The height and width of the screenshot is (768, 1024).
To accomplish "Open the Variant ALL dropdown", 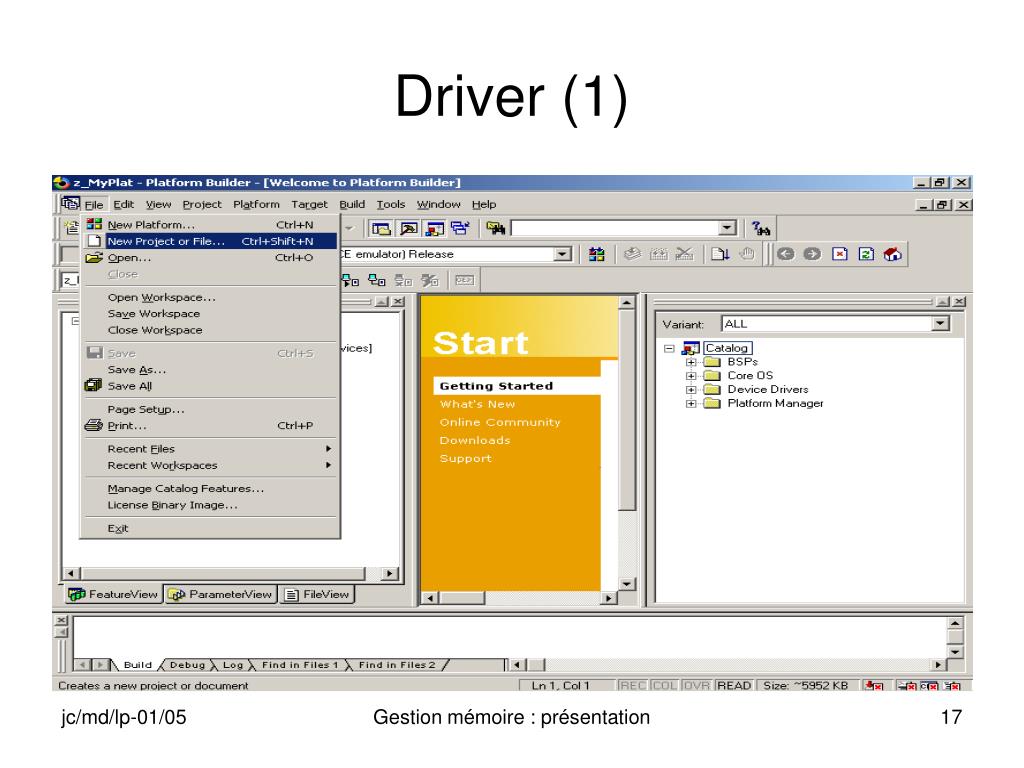I will 940,323.
